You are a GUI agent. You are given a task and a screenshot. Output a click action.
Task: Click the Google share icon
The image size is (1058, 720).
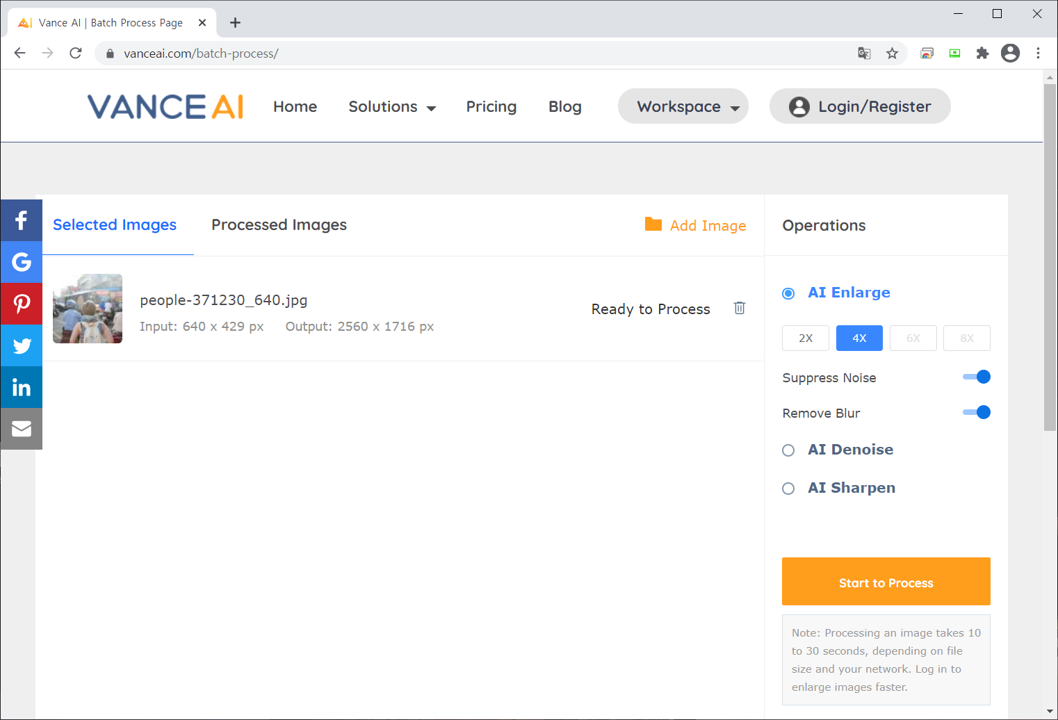(21, 262)
